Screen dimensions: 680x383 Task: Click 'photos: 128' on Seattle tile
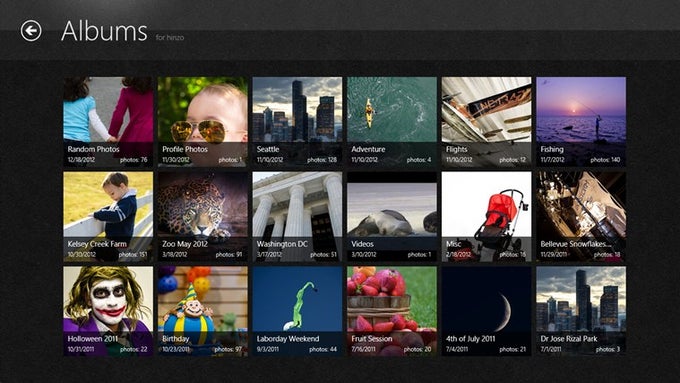click(322, 160)
